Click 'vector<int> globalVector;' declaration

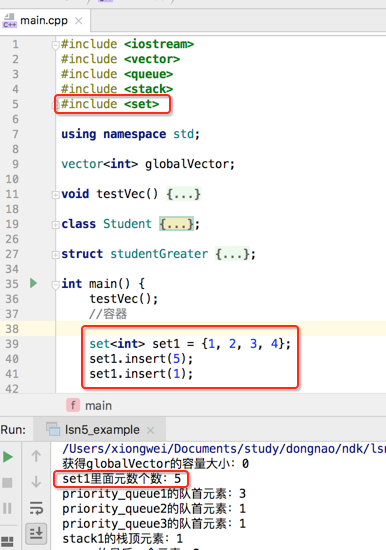point(148,164)
